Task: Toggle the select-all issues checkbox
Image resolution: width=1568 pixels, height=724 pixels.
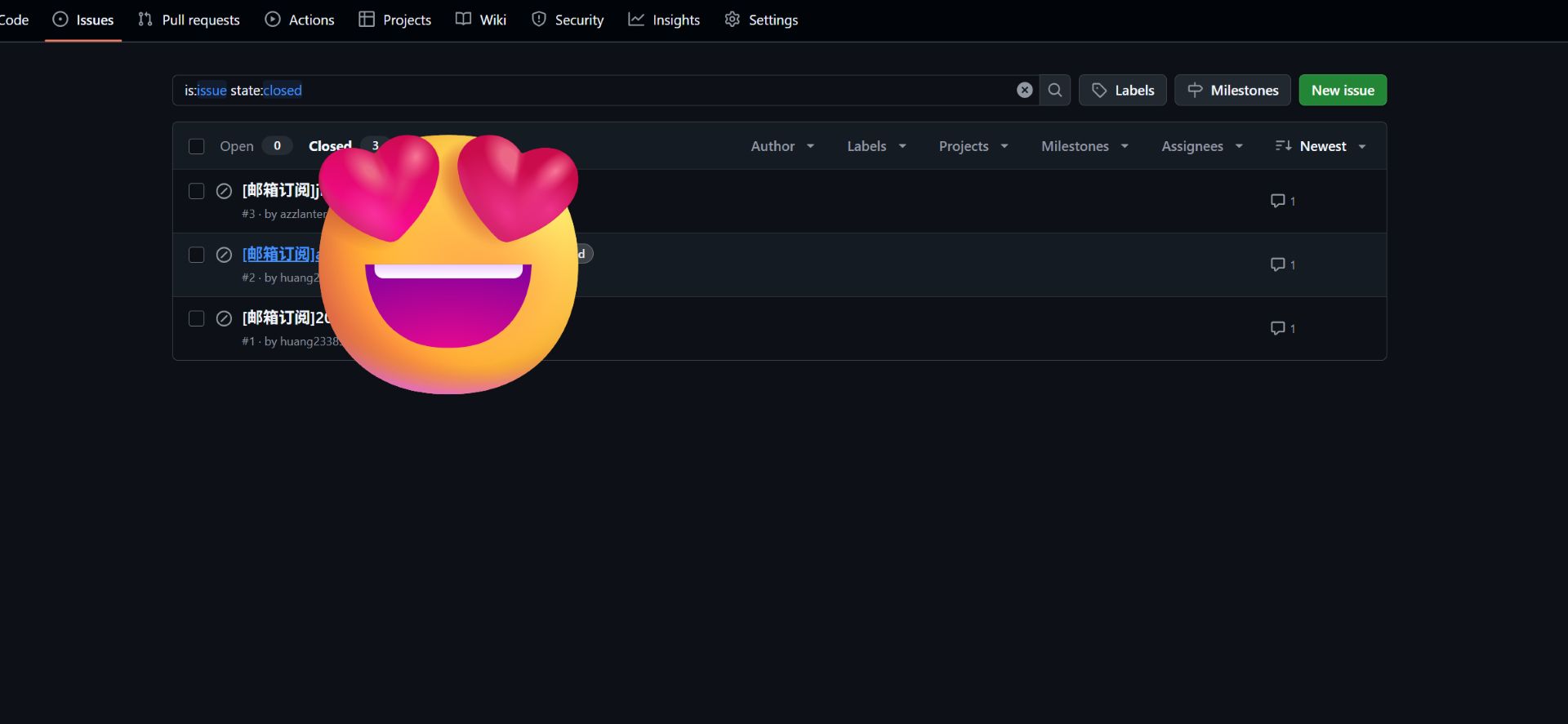Action: click(x=196, y=146)
